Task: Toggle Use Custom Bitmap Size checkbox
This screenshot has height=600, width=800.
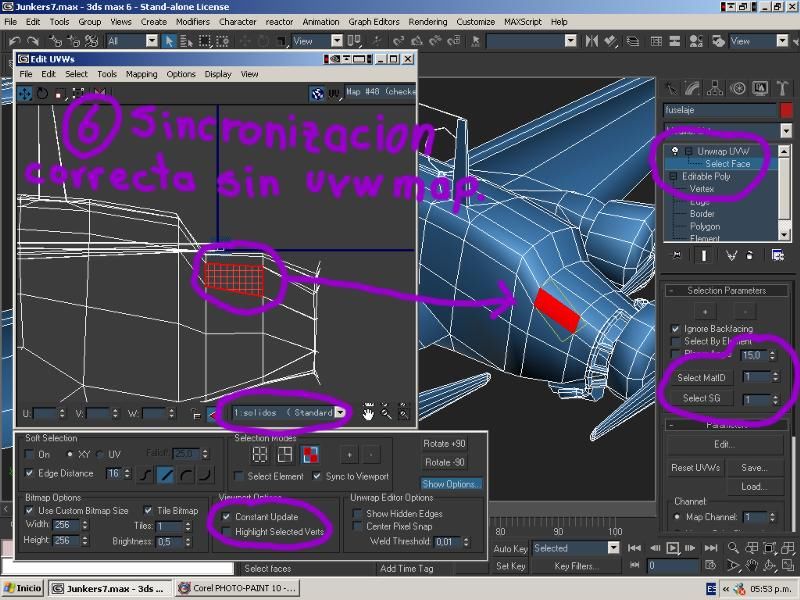Action: (30, 510)
